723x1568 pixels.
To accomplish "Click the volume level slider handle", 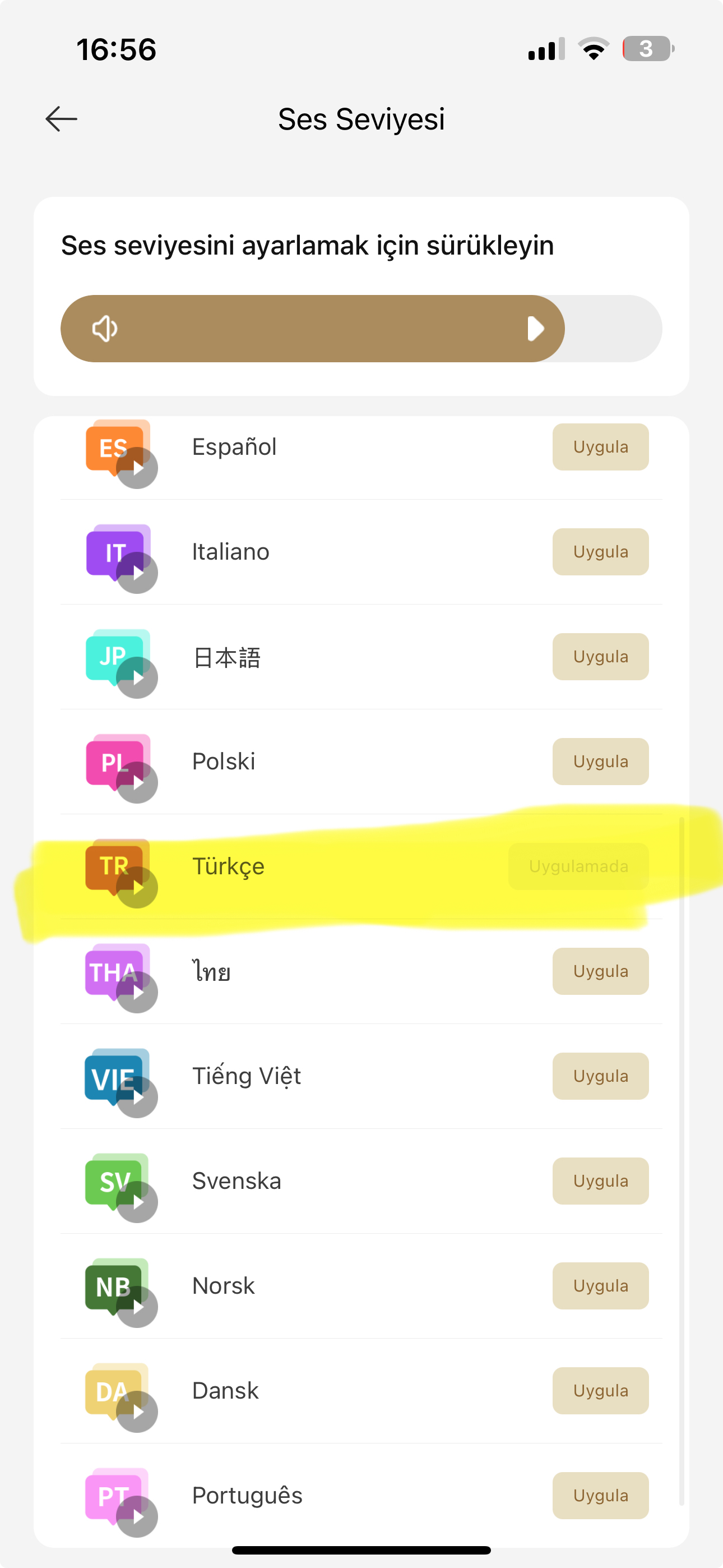I will (535, 329).
